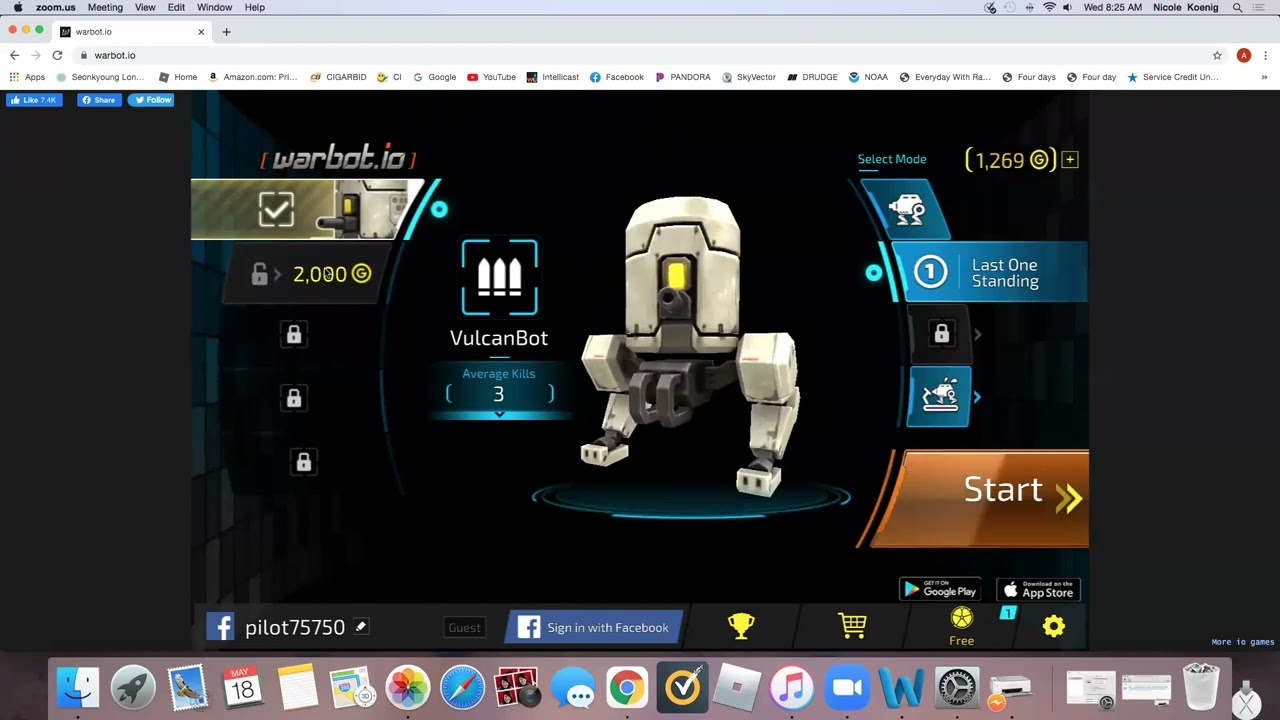Expand the Average Kills down arrow

[x=499, y=414]
